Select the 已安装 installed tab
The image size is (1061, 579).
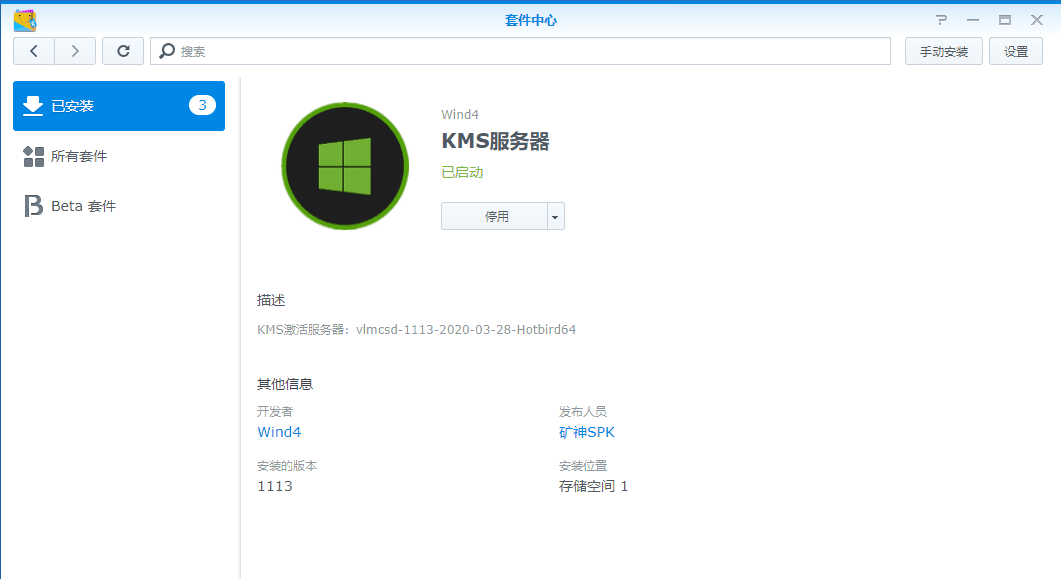click(119, 106)
